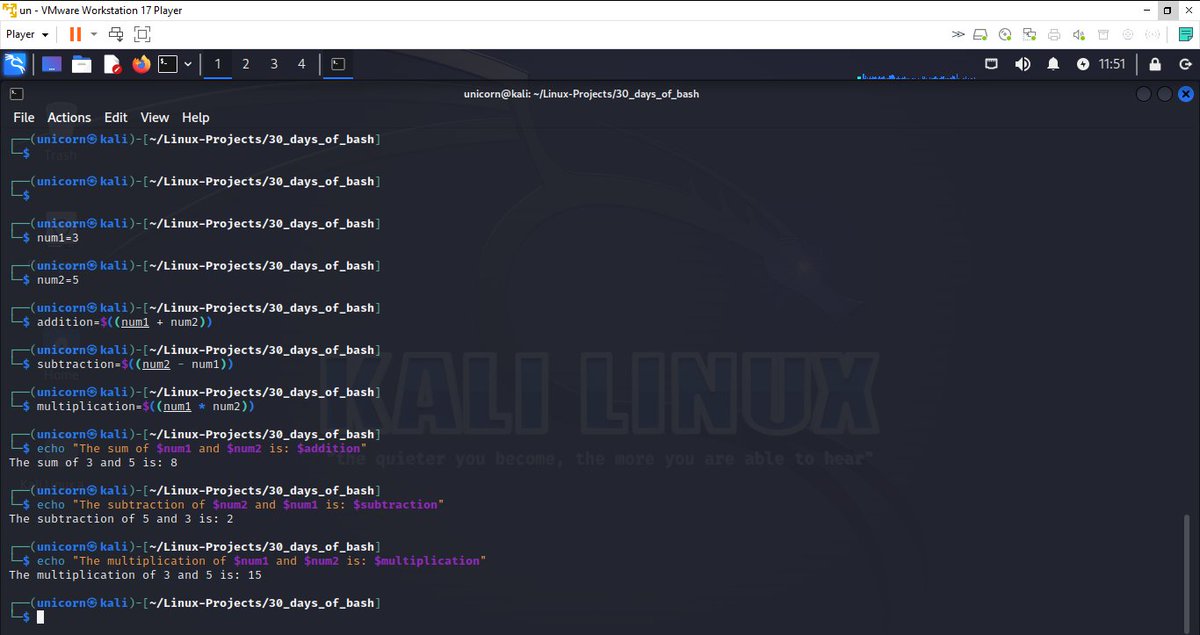Open the file manager from the panel
This screenshot has height=635, width=1200.
[x=82, y=64]
